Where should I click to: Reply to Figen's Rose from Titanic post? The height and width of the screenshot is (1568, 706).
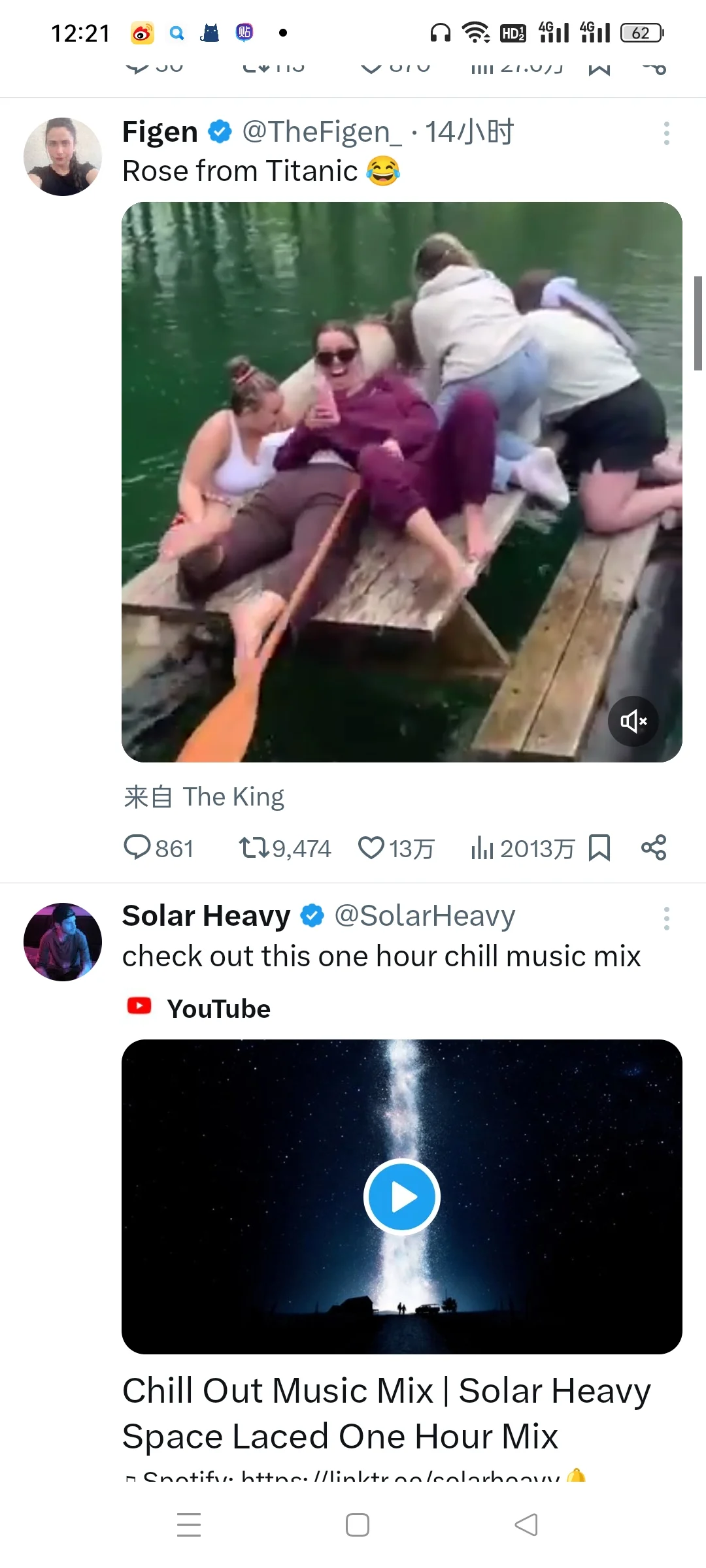137,848
